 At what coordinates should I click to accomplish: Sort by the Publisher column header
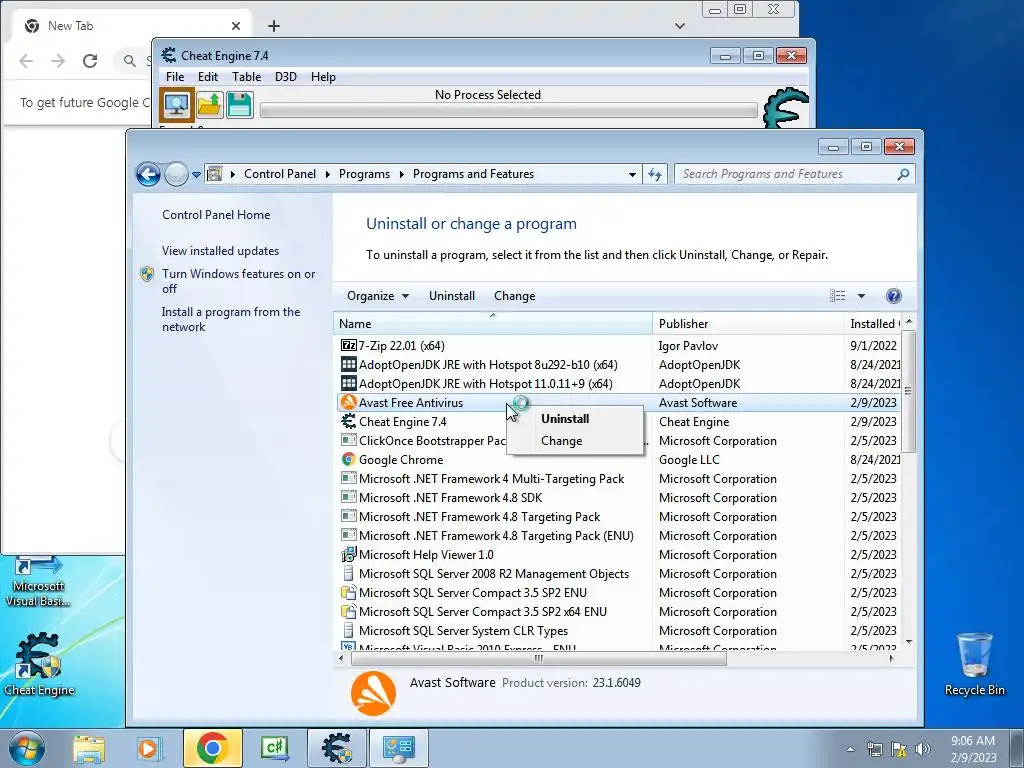coord(748,323)
